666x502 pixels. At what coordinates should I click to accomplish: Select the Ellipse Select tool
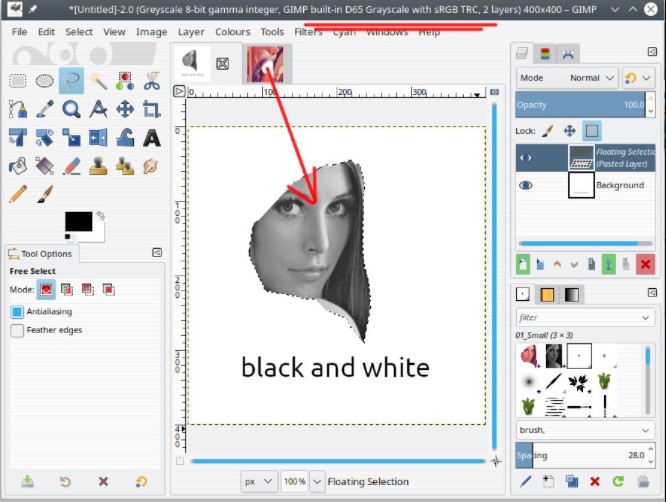coord(44,81)
